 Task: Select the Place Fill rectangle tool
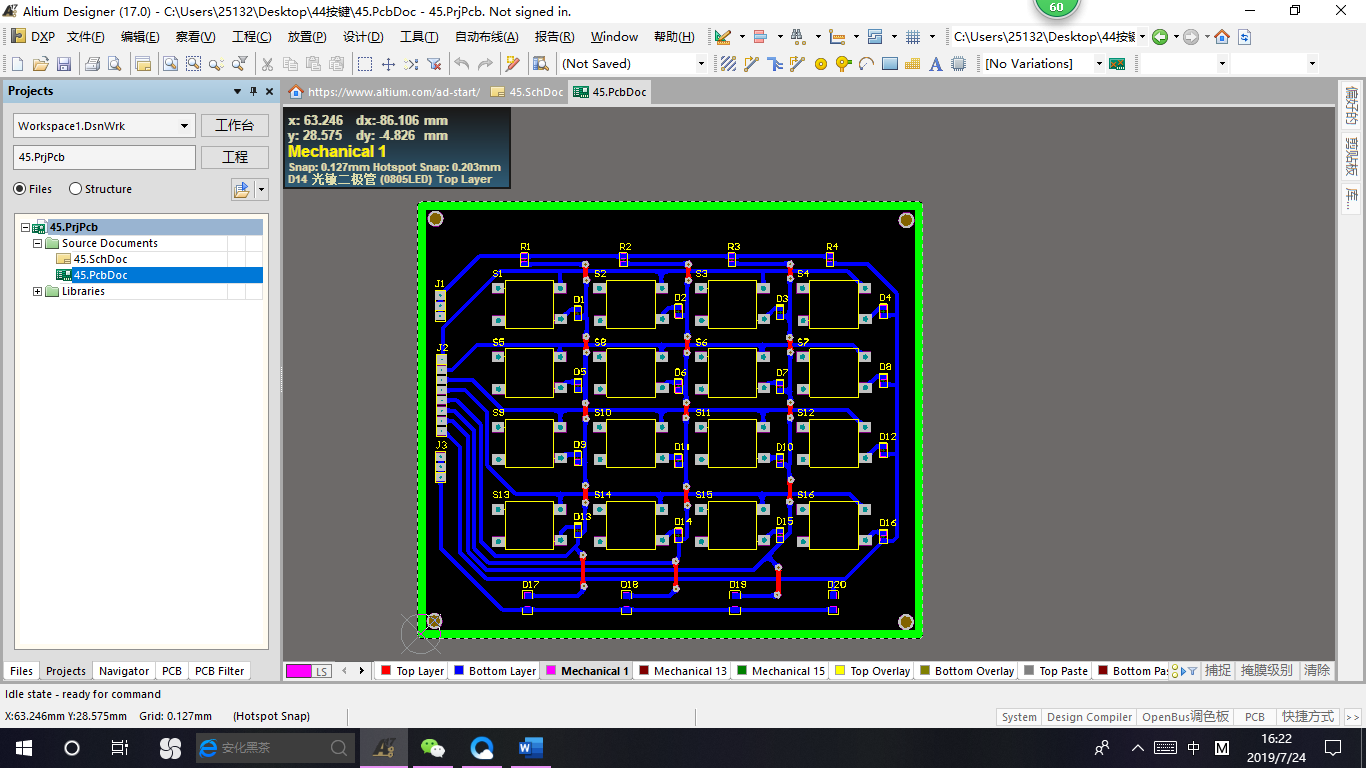click(889, 64)
